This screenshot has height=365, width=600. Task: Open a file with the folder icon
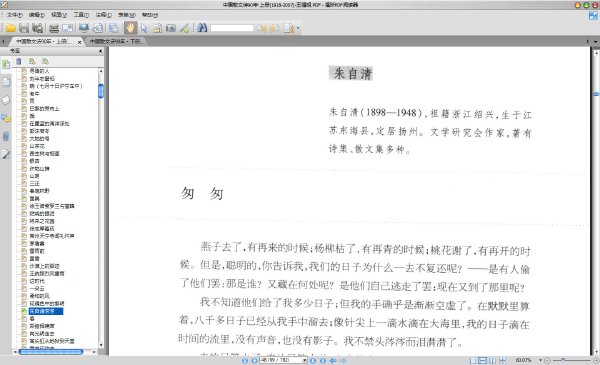tap(11, 28)
